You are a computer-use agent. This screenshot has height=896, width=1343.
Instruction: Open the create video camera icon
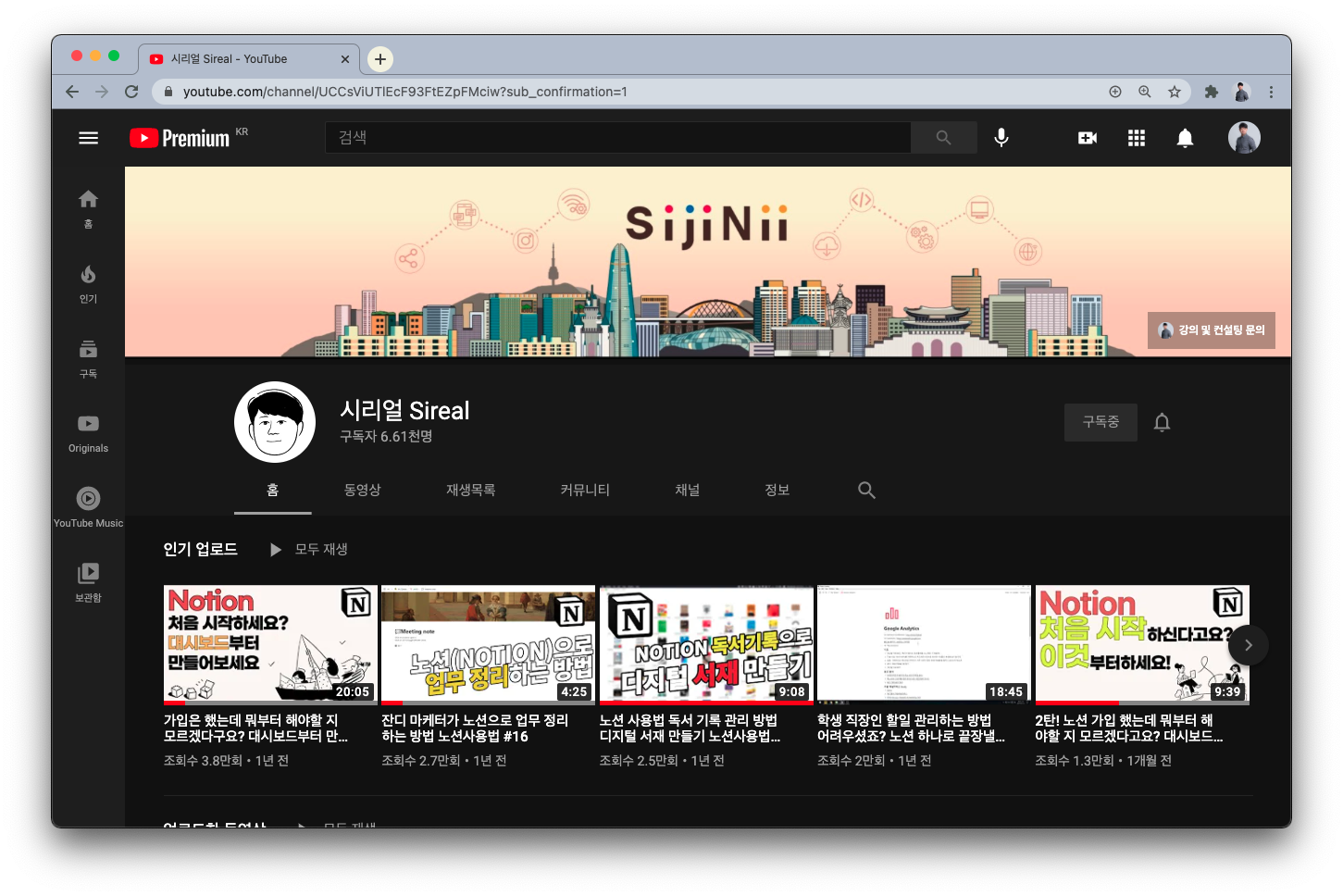click(1088, 138)
